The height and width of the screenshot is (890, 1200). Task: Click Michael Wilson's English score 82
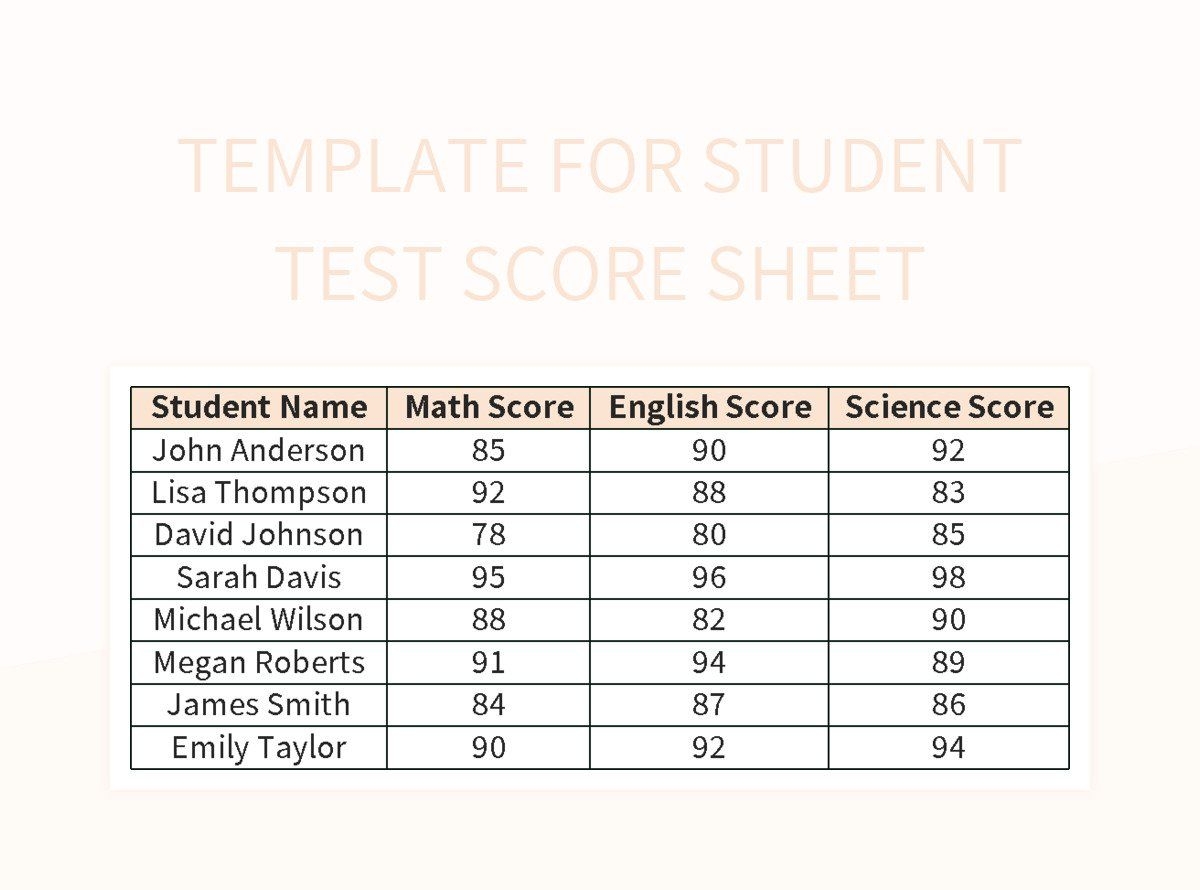tap(709, 620)
